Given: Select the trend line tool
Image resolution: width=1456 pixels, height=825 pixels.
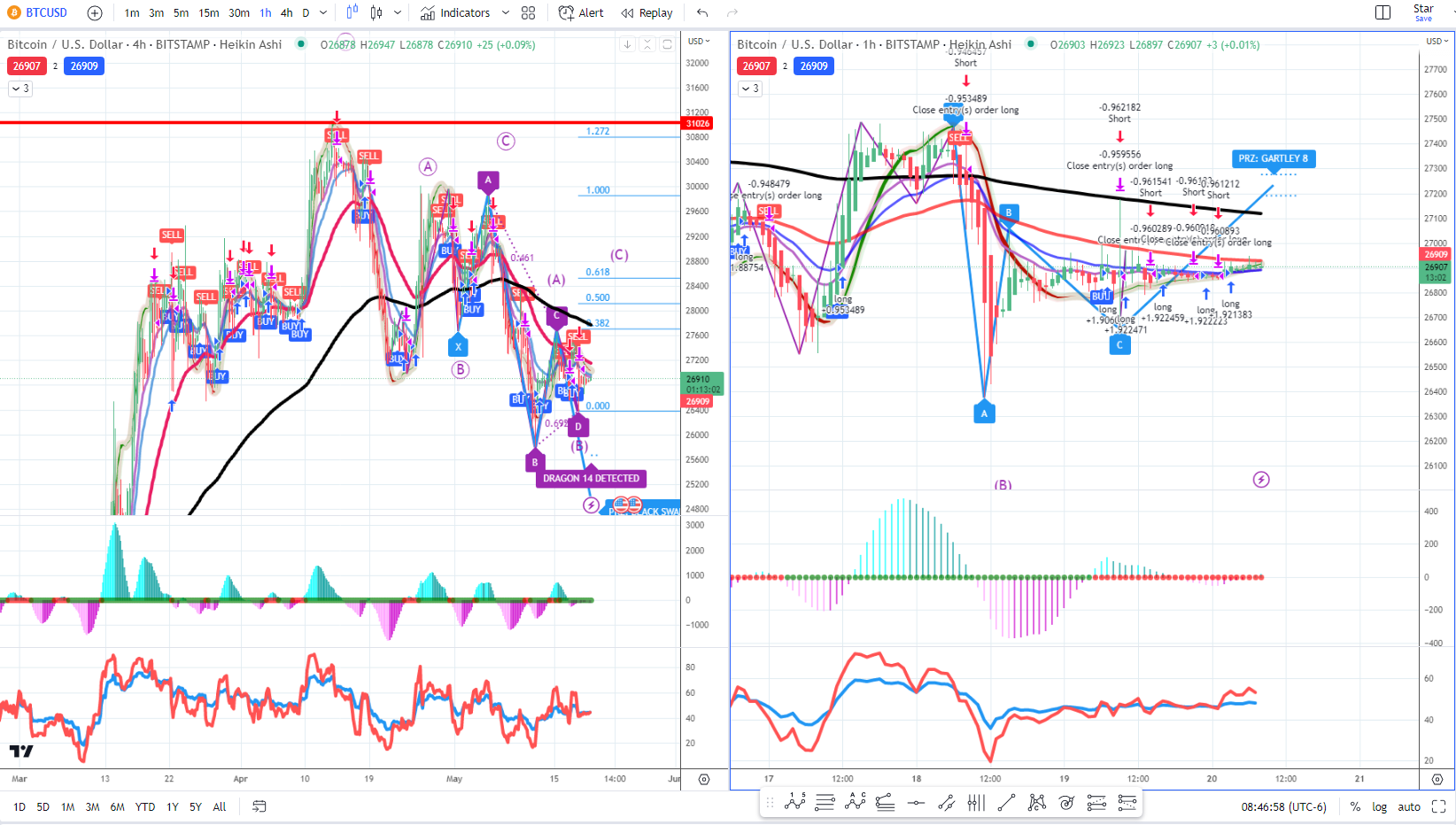Looking at the screenshot, I should (1006, 803).
